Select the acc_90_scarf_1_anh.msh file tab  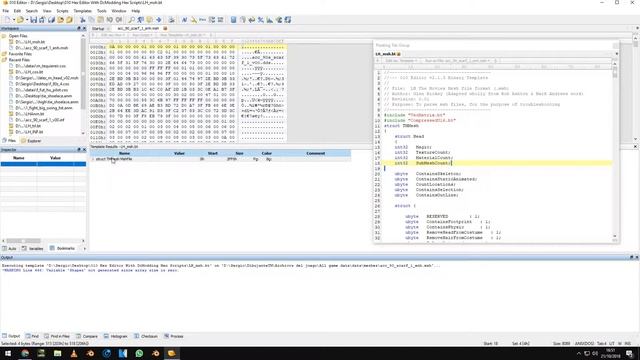pyautogui.click(x=138, y=29)
